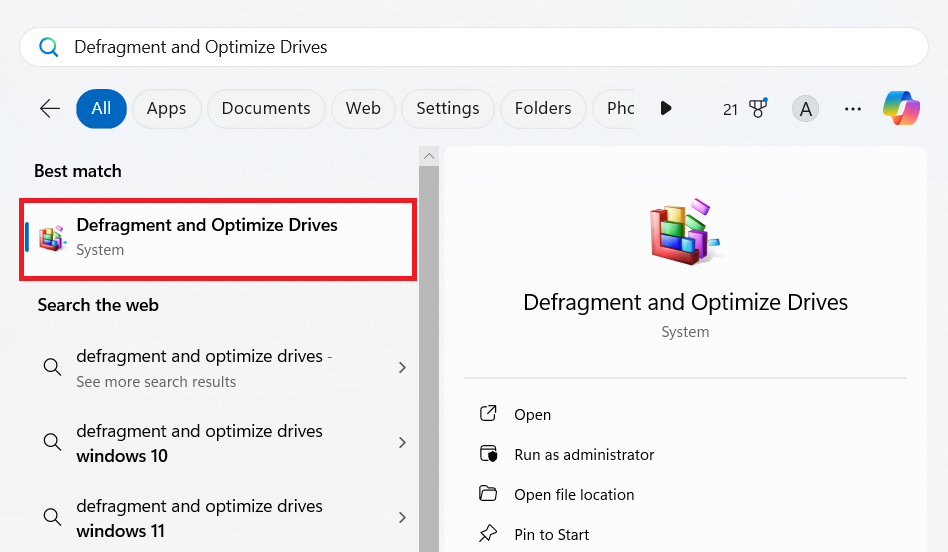The image size is (948, 552).
Task: Click the 'Search the web' section heading
Action: point(98,305)
